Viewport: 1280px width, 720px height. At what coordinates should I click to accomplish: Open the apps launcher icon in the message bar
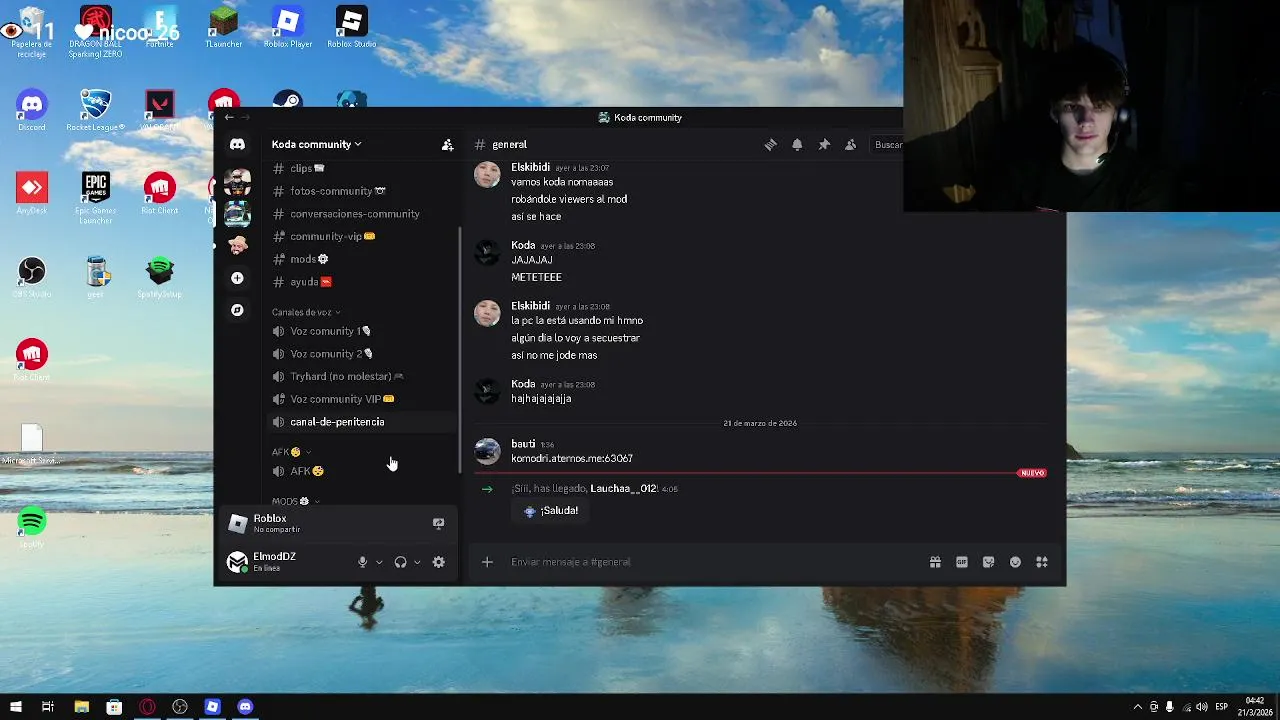click(1041, 562)
